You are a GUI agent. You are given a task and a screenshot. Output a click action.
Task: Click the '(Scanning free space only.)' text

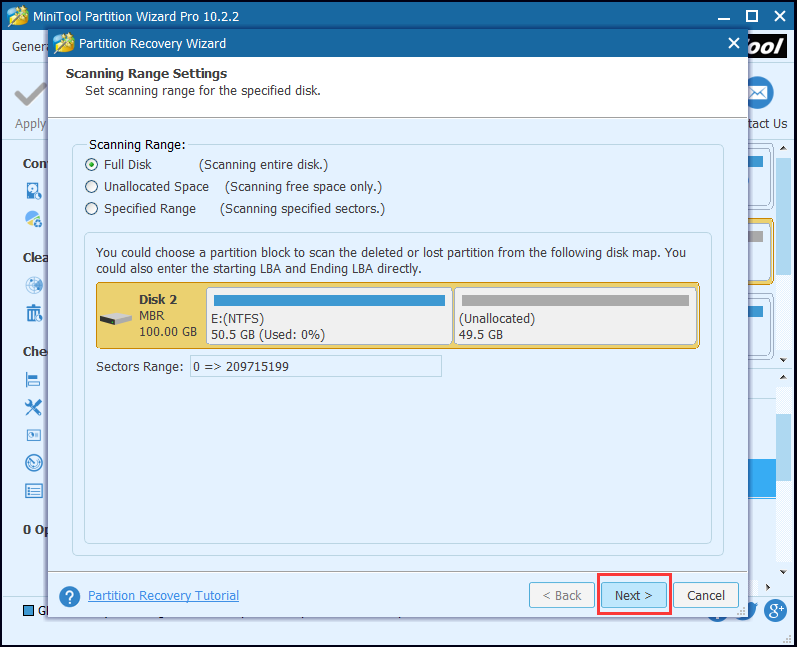tap(303, 187)
